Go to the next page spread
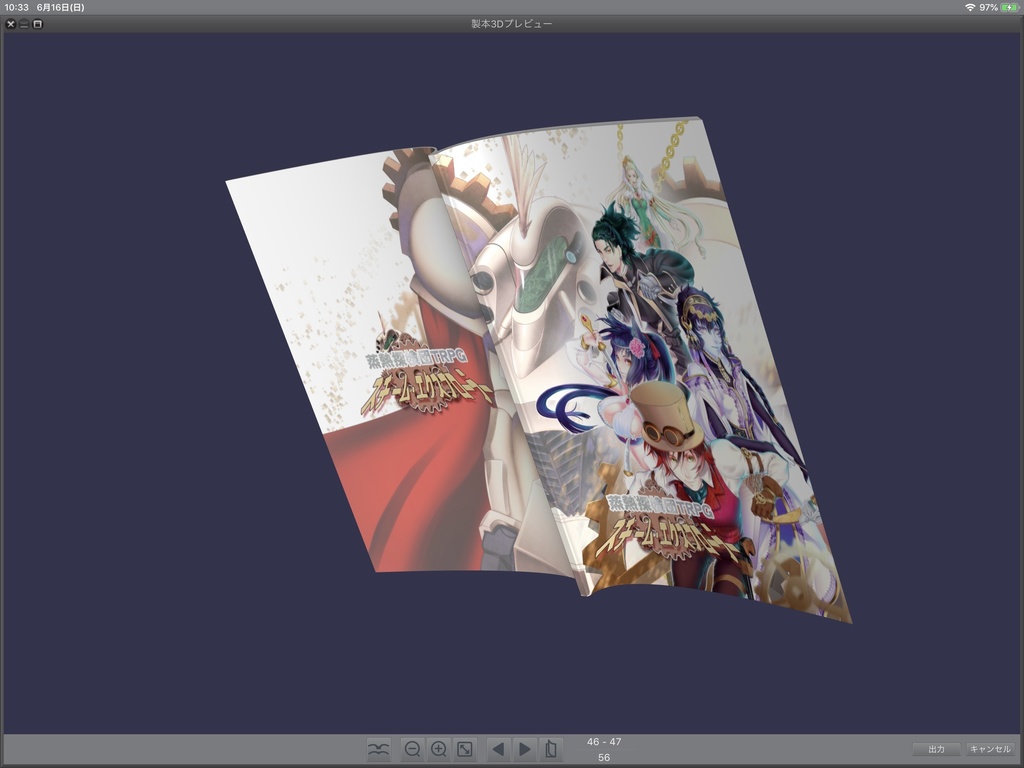This screenshot has height=768, width=1024. tap(524, 748)
